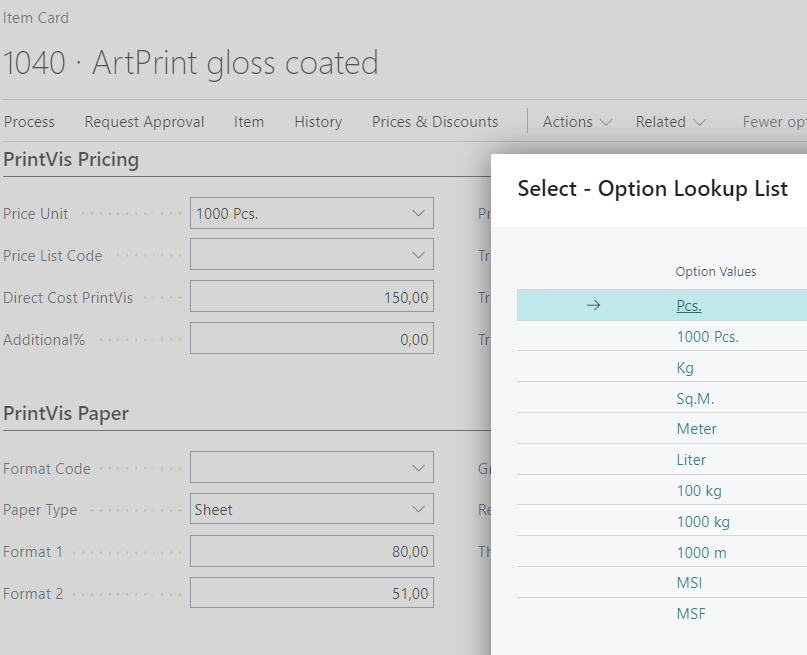
Task: Select the Sq.M. option
Action: point(695,398)
